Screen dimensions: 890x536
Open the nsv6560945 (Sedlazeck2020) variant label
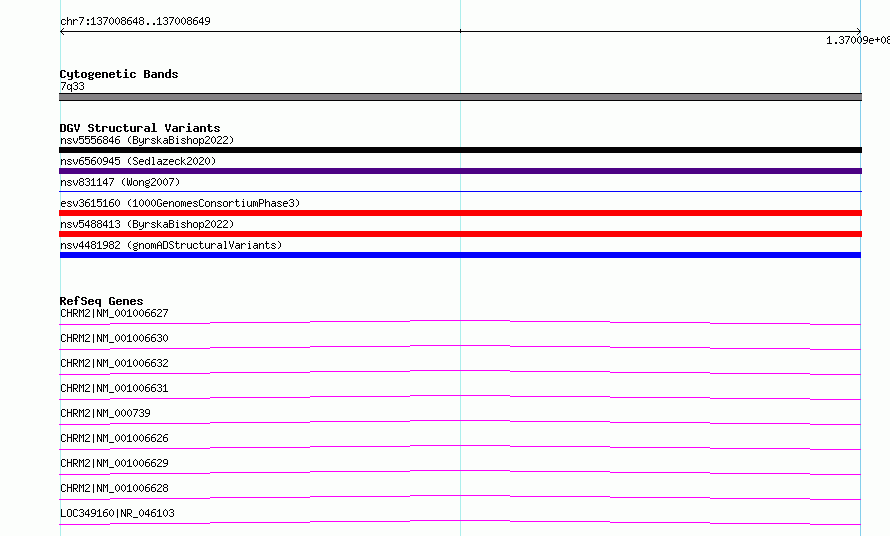(x=138, y=161)
